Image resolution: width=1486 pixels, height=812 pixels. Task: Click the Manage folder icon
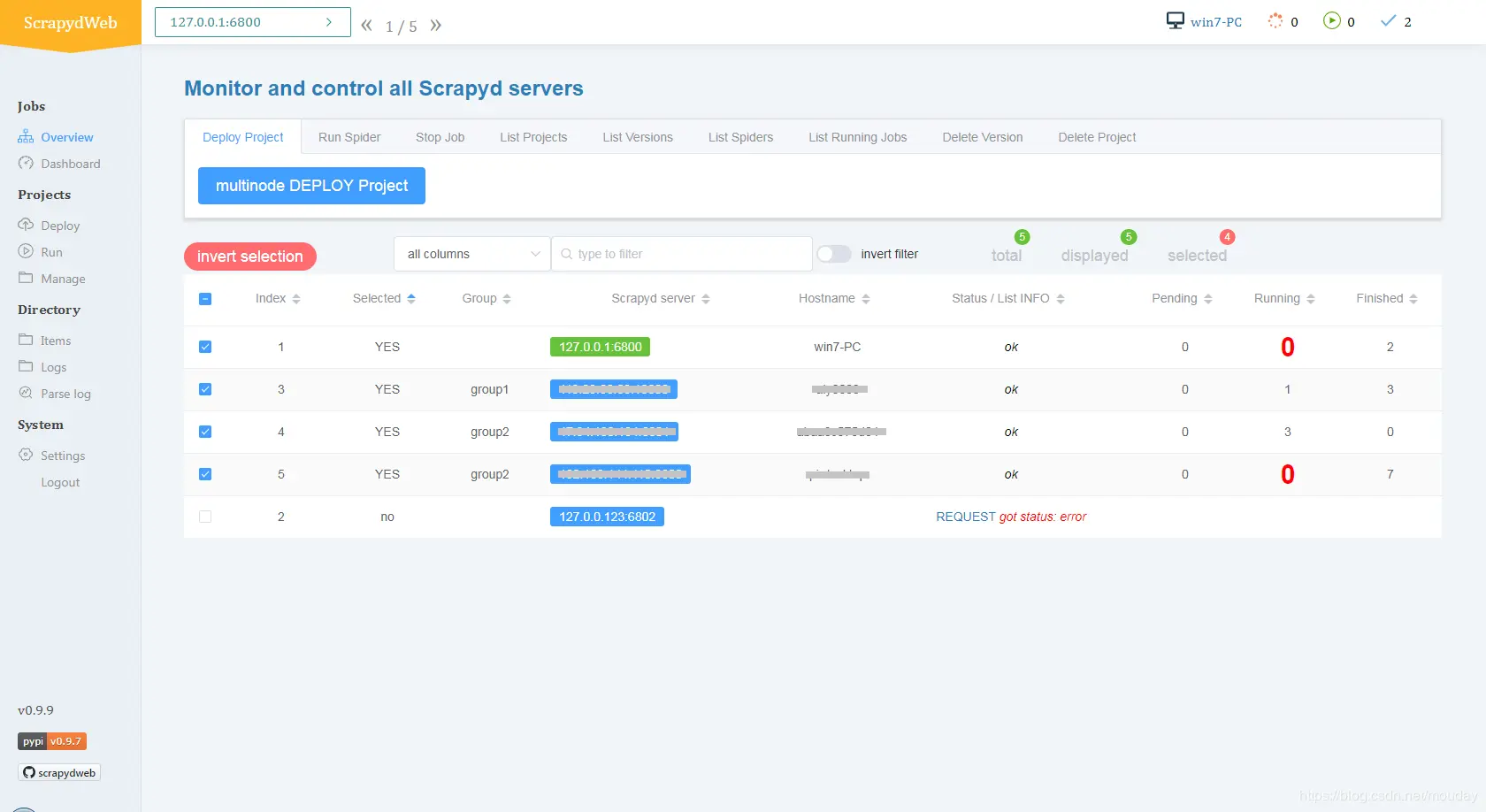[x=26, y=278]
